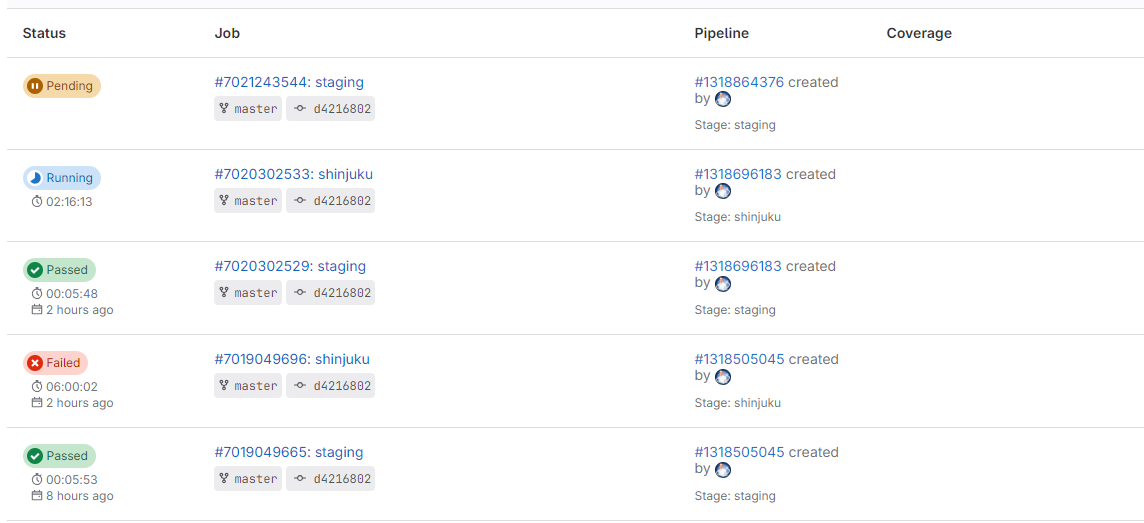This screenshot has height=523, width=1144.
Task: Click the 06:00:02 failed duration
Action: tap(72, 386)
